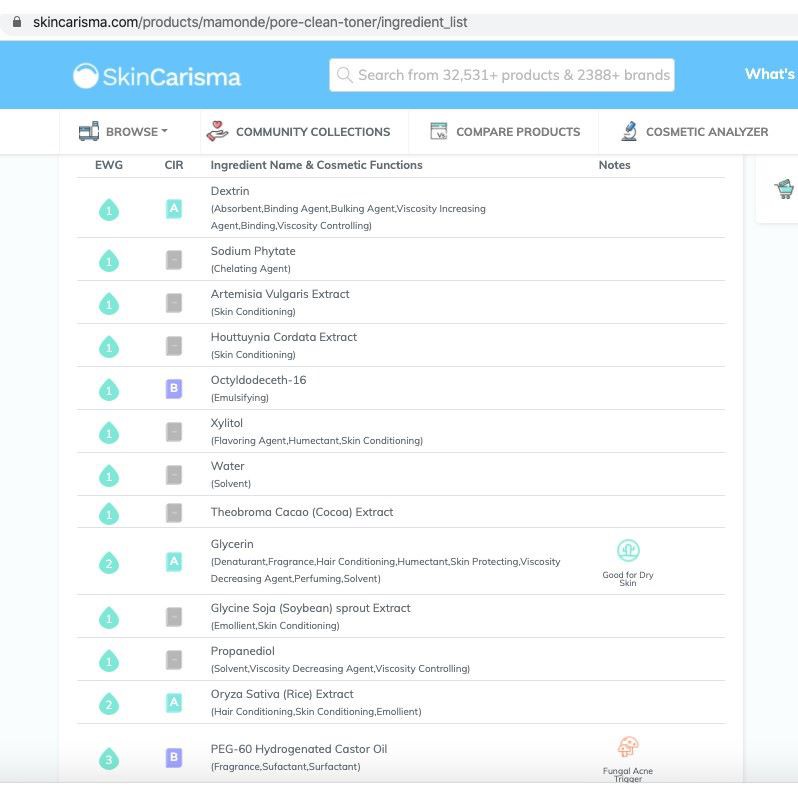The width and height of the screenshot is (798, 798).
Task: Go to Compare Products
Action: click(505, 132)
